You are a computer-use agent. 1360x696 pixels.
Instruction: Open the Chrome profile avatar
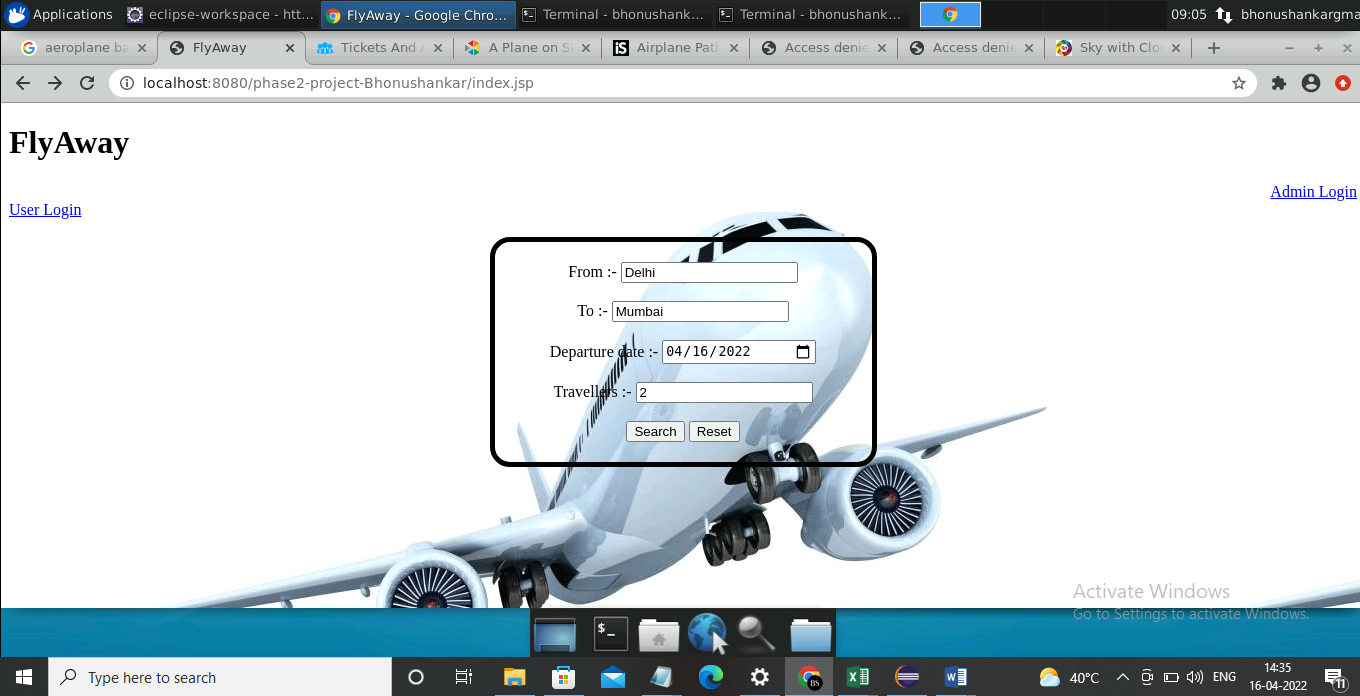(x=1311, y=83)
